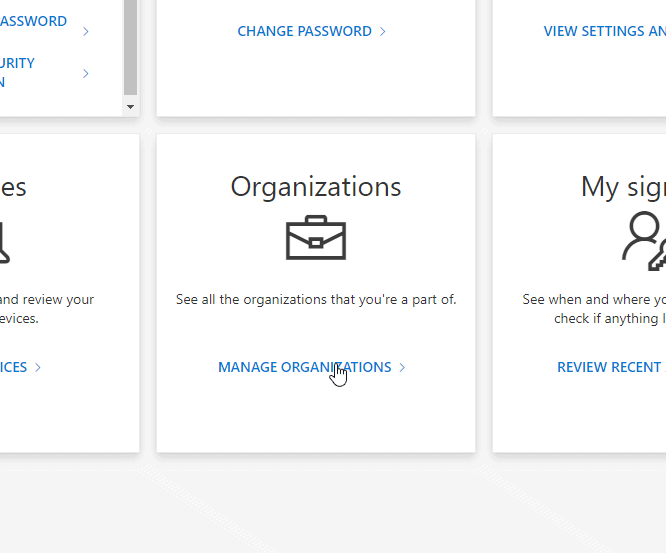Click the My sign-ins person key icon
The image size is (666, 553).
(644, 239)
